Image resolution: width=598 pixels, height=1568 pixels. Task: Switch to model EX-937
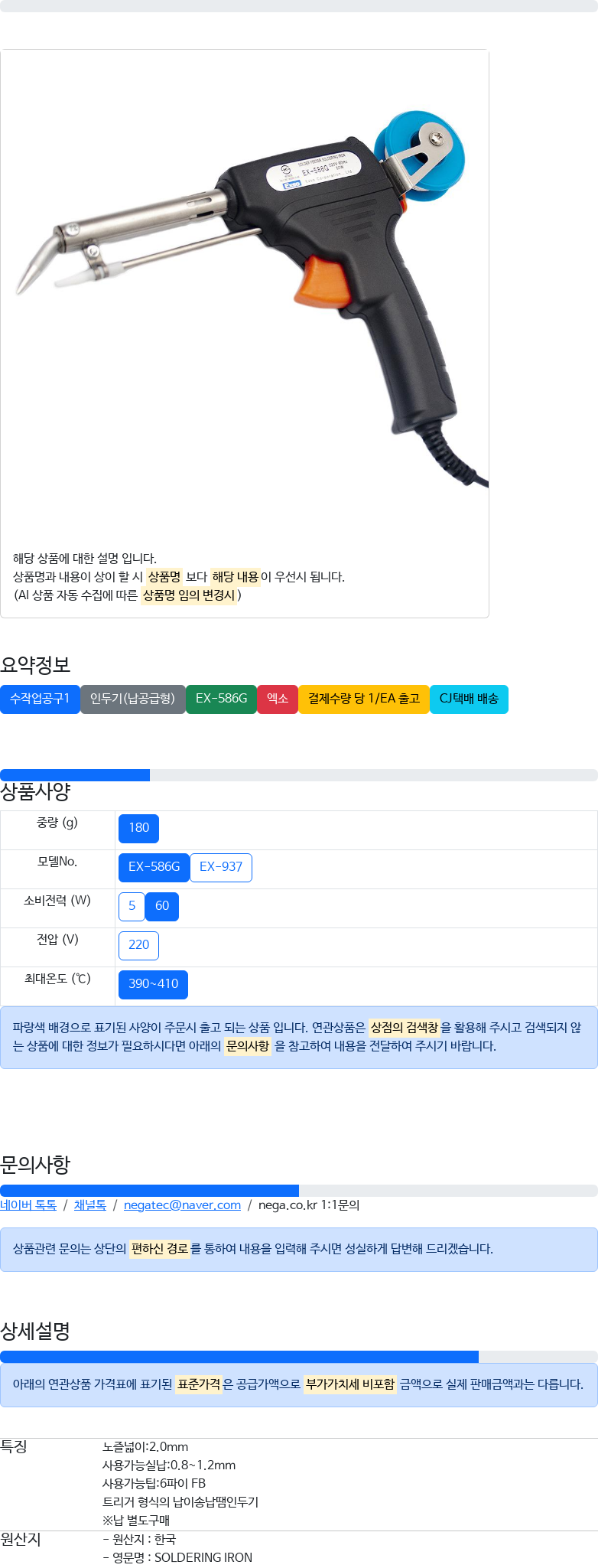221,867
